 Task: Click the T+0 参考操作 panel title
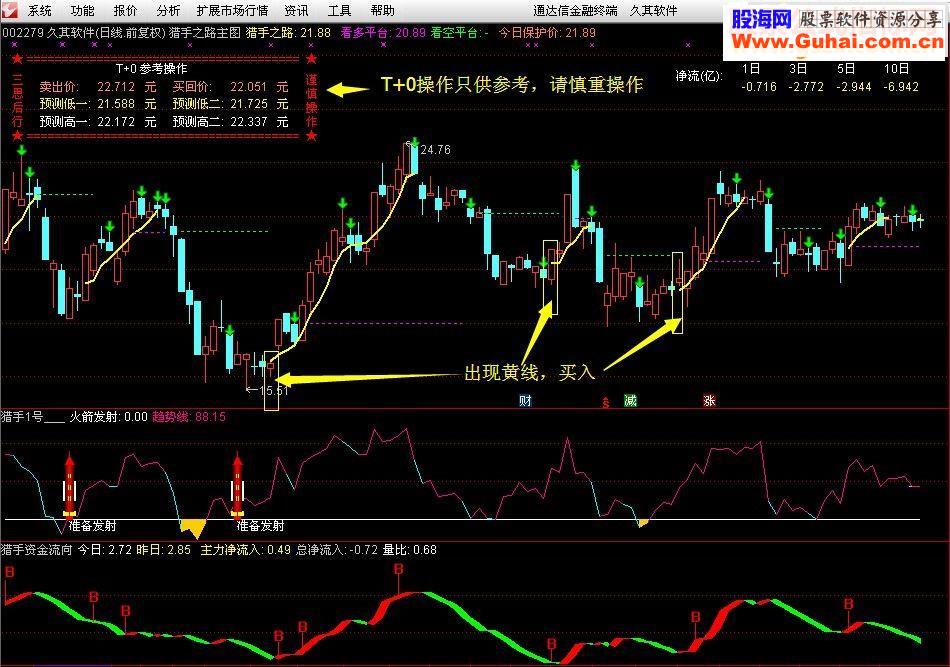click(151, 69)
